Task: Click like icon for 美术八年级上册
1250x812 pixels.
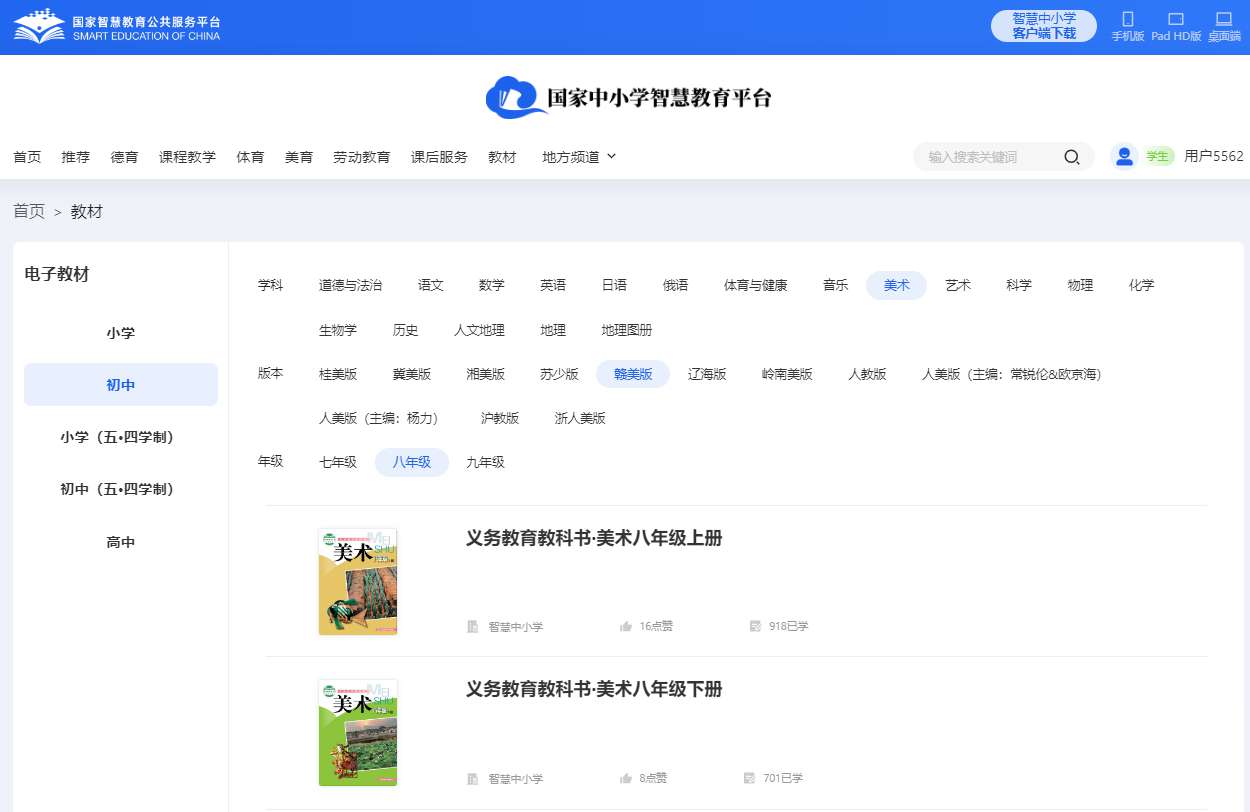Action: click(626, 627)
